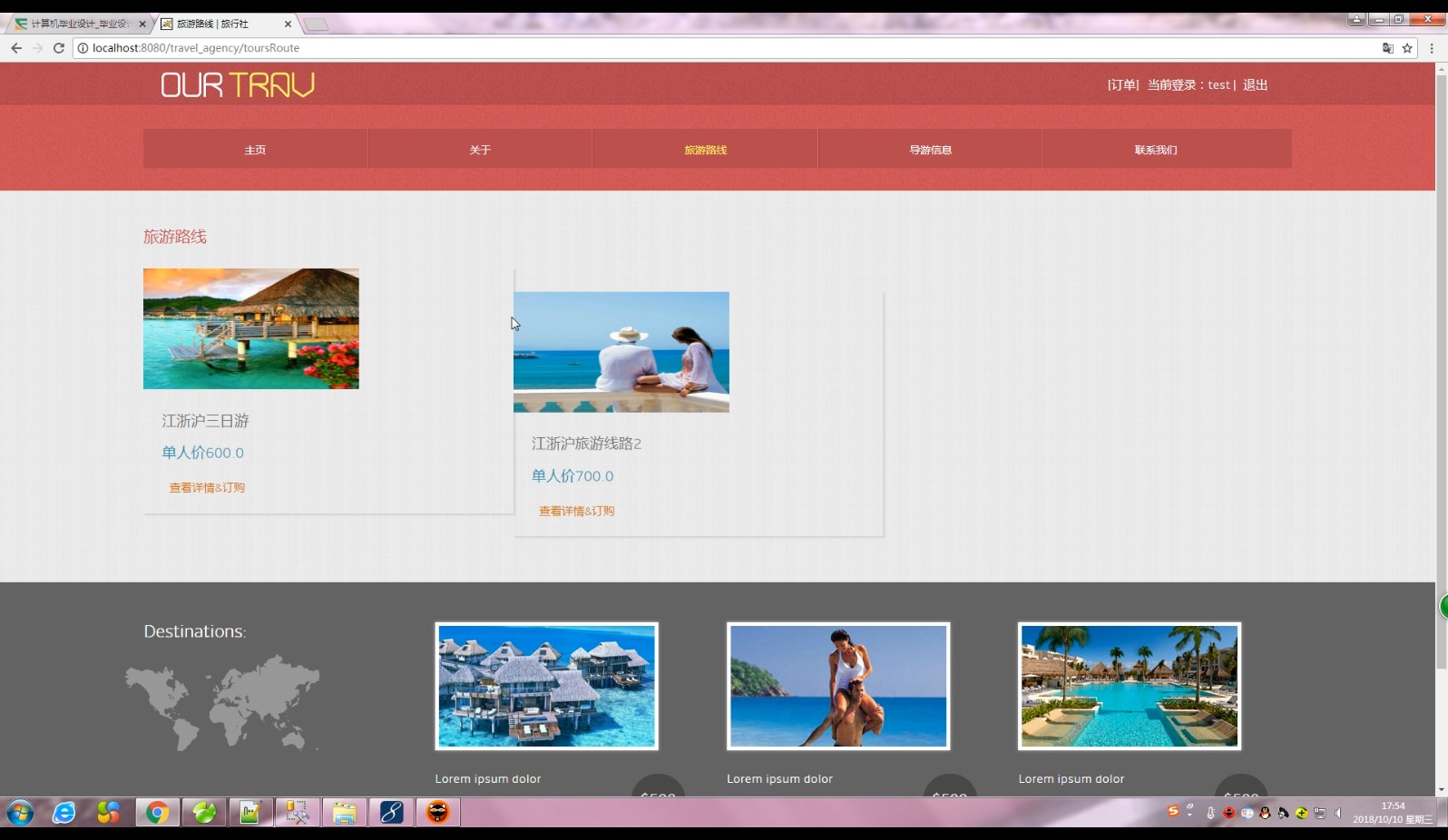The width and height of the screenshot is (1448, 840).
Task: Open the footer resort pool thumbnail
Action: (1130, 686)
